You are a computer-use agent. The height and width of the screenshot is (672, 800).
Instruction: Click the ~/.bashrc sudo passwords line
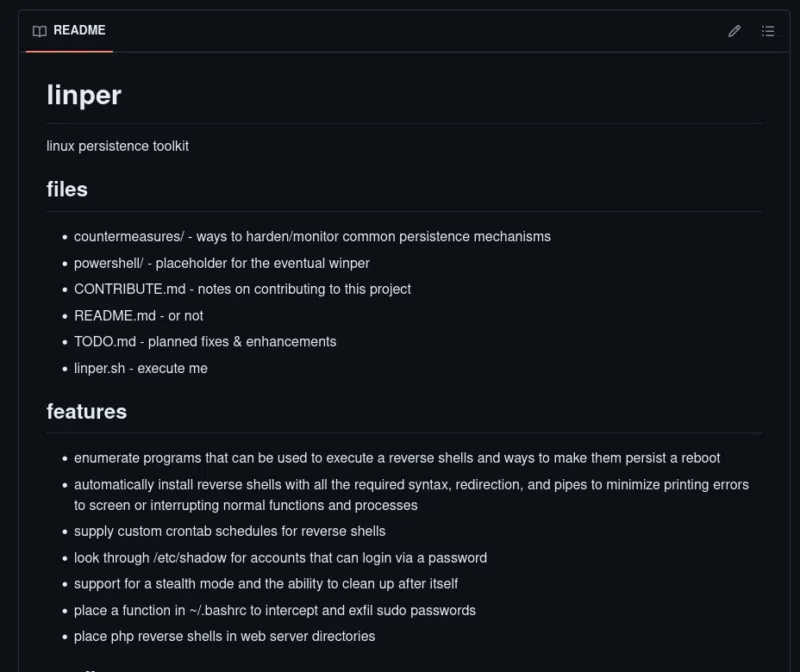(x=275, y=610)
